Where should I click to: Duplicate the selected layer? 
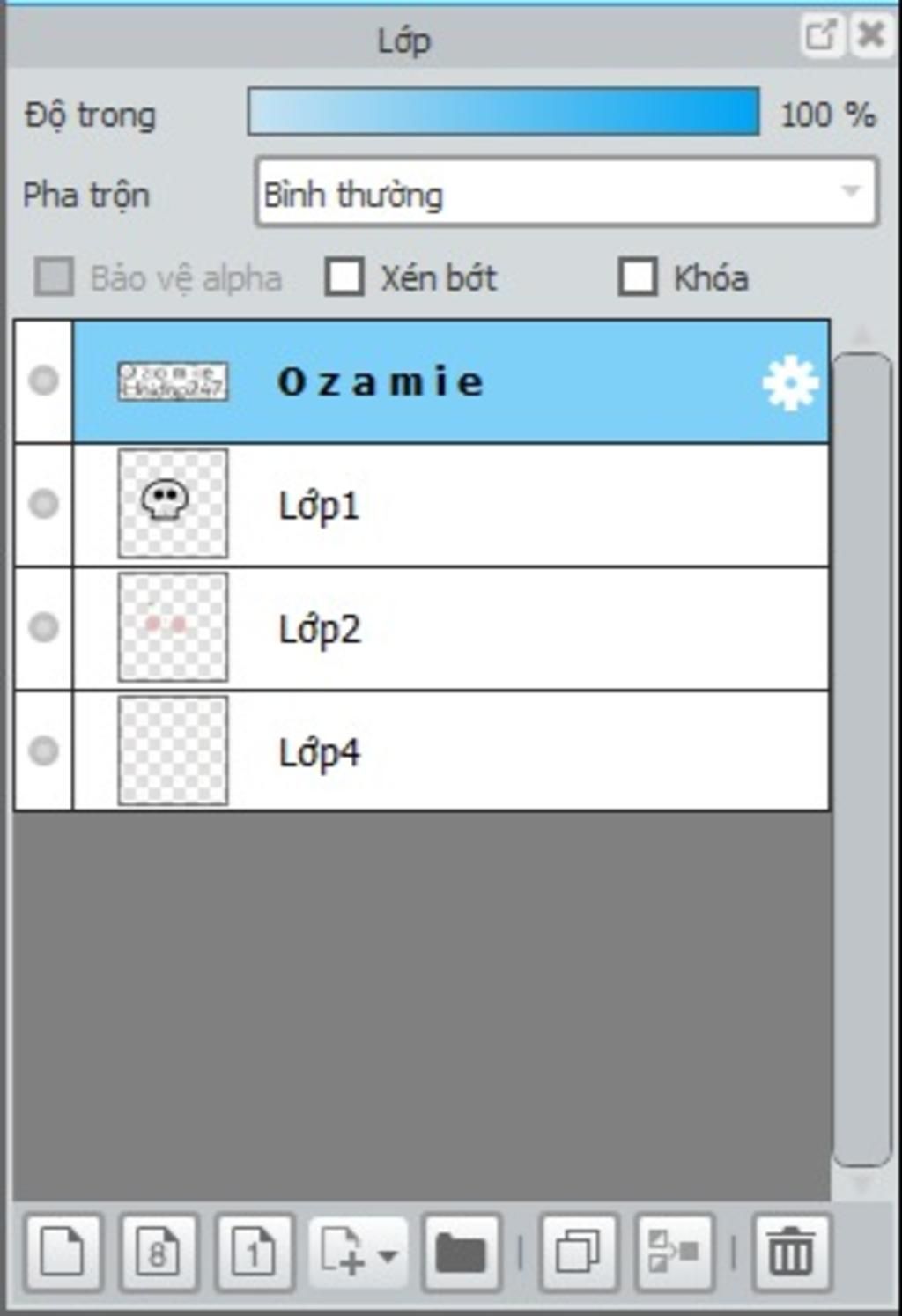pos(579,1252)
